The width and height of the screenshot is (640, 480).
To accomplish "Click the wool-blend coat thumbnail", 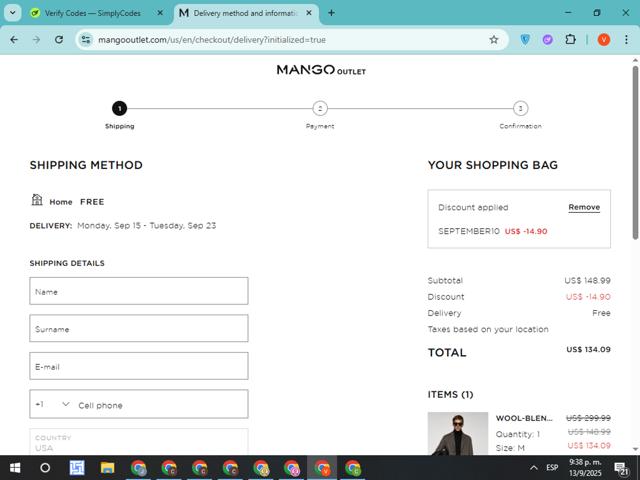I will [x=458, y=433].
